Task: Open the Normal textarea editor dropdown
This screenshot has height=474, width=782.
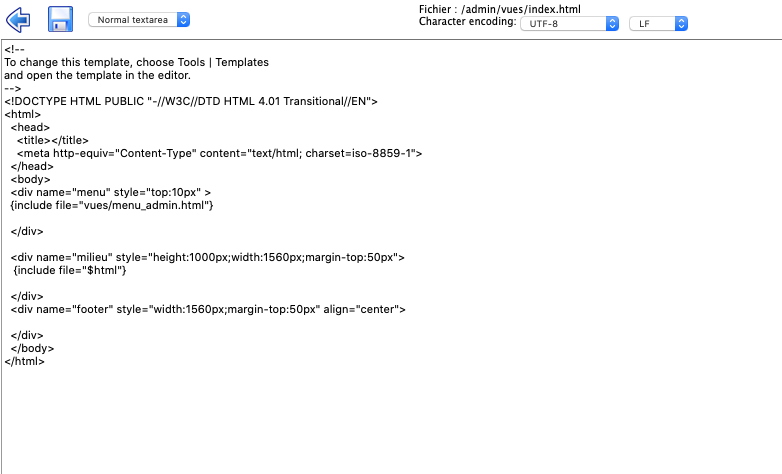Action: point(139,20)
